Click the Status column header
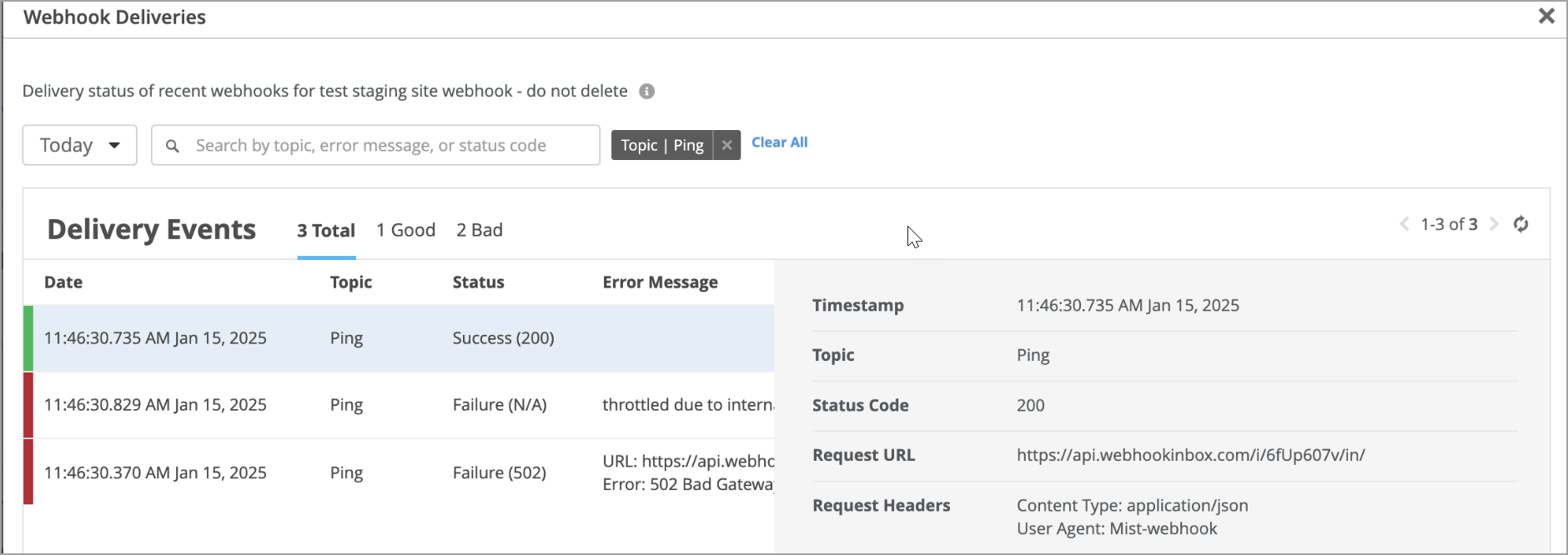 tap(478, 282)
